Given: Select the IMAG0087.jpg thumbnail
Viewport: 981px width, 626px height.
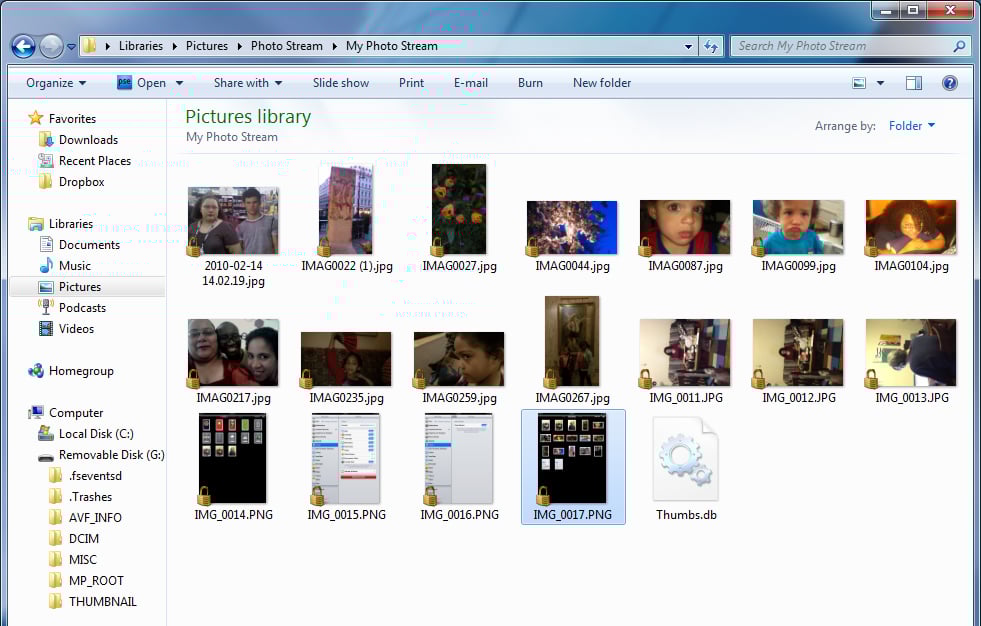Looking at the screenshot, I should pos(685,228).
